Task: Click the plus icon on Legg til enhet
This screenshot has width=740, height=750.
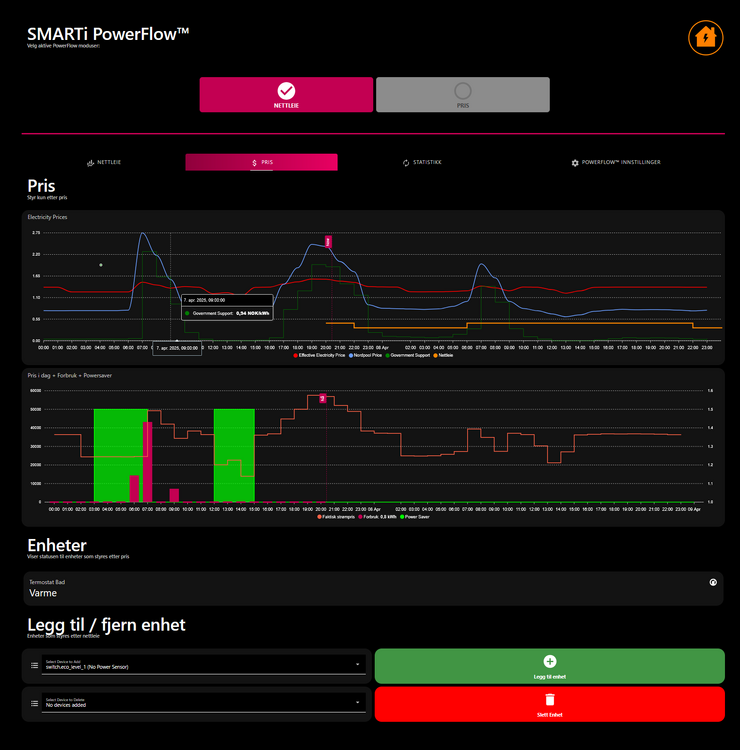Action: coord(549,661)
